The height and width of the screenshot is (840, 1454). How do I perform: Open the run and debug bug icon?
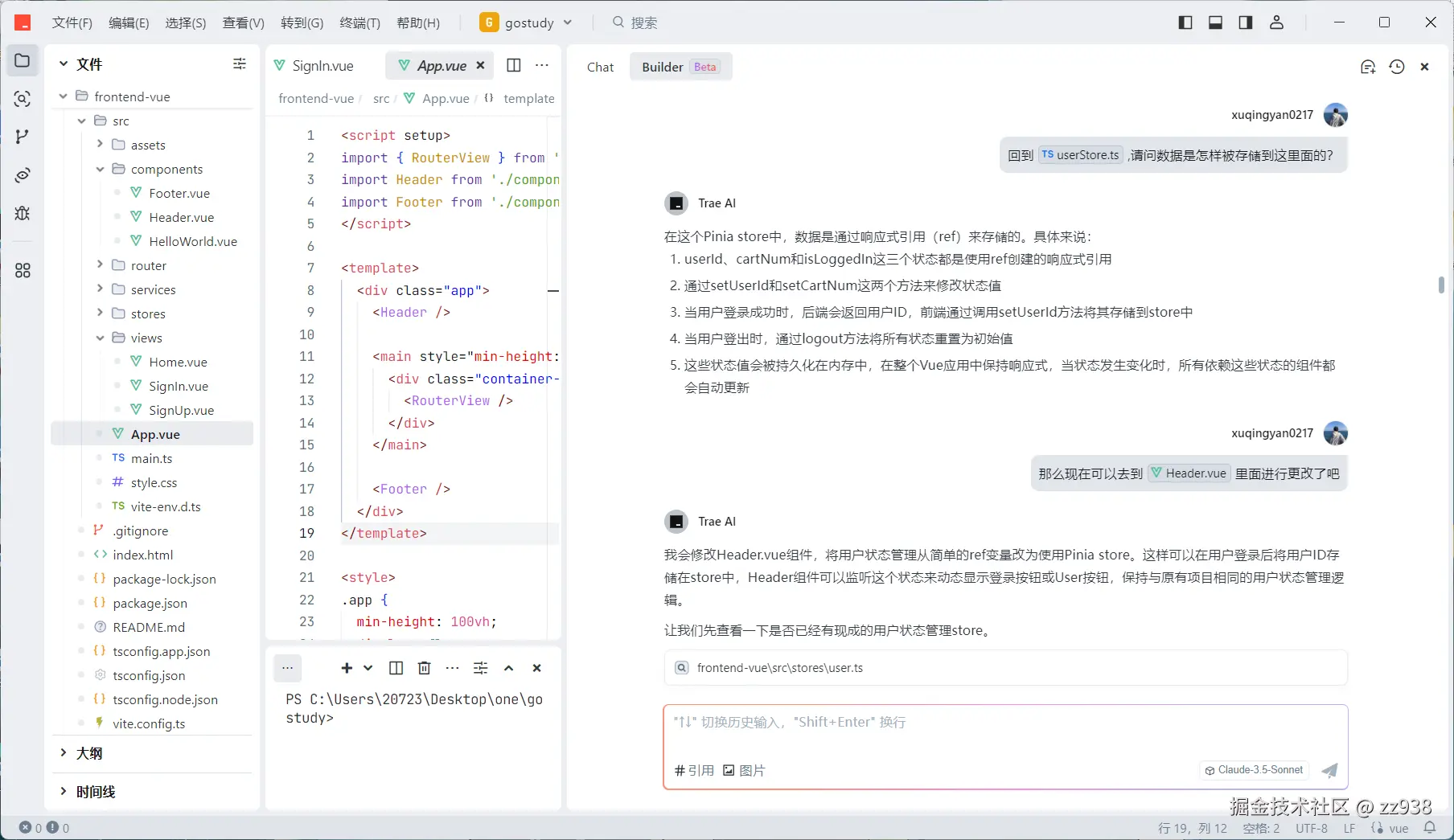click(23, 213)
